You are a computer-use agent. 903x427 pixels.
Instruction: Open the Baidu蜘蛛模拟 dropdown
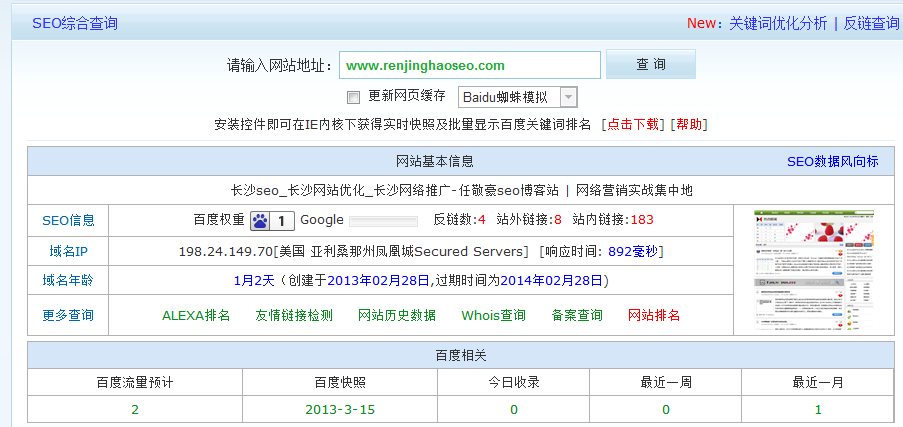click(x=517, y=97)
